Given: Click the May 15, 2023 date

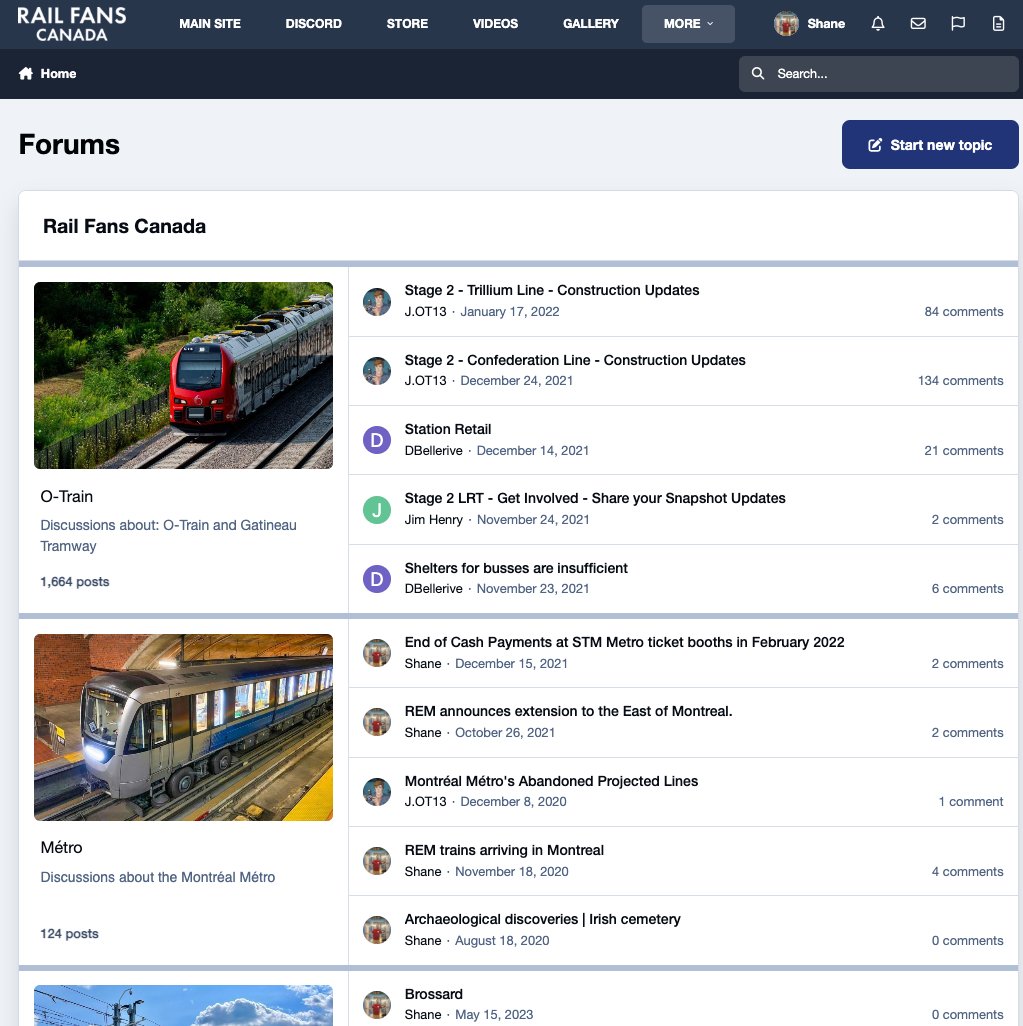Looking at the screenshot, I should click(494, 1015).
